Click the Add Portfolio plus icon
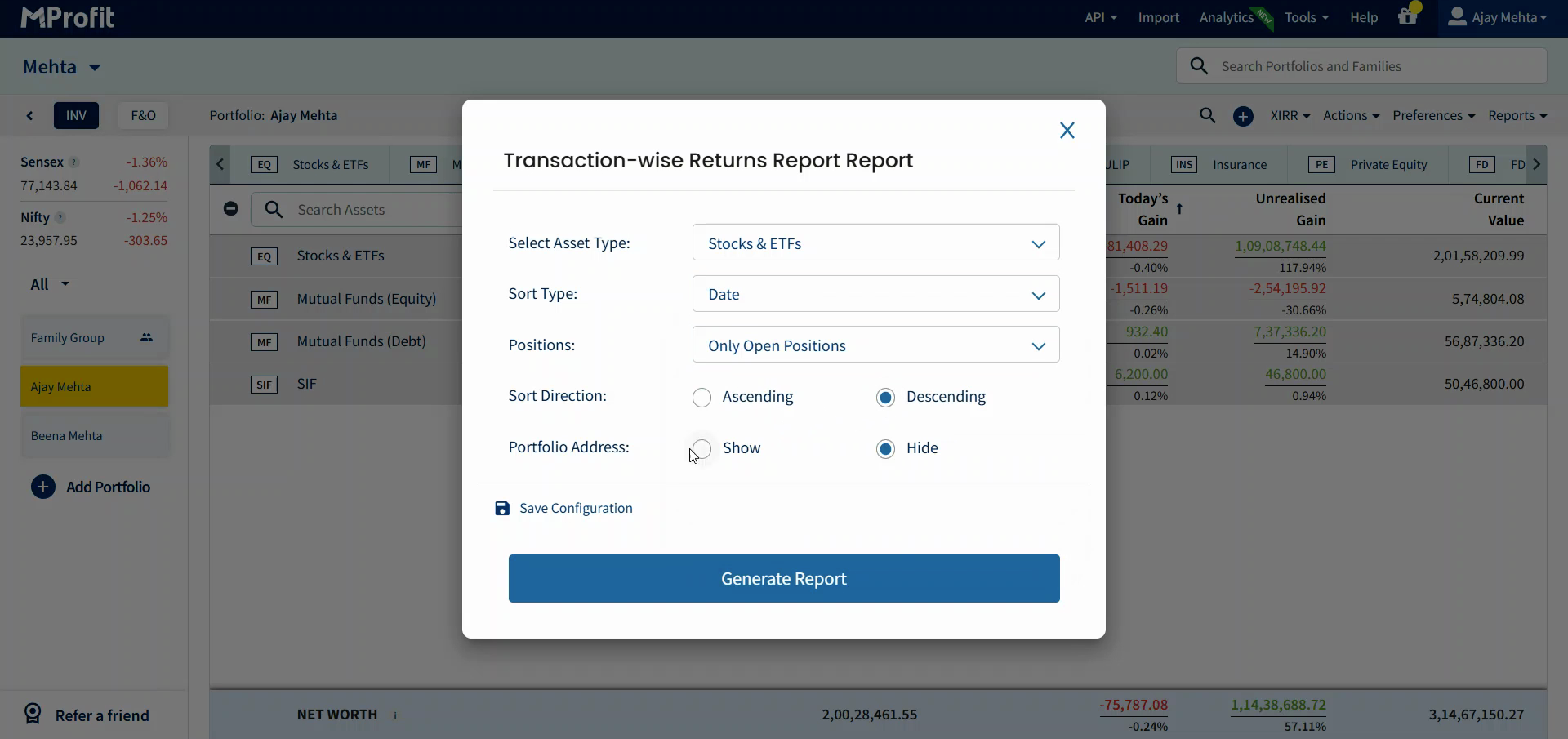 [x=43, y=487]
